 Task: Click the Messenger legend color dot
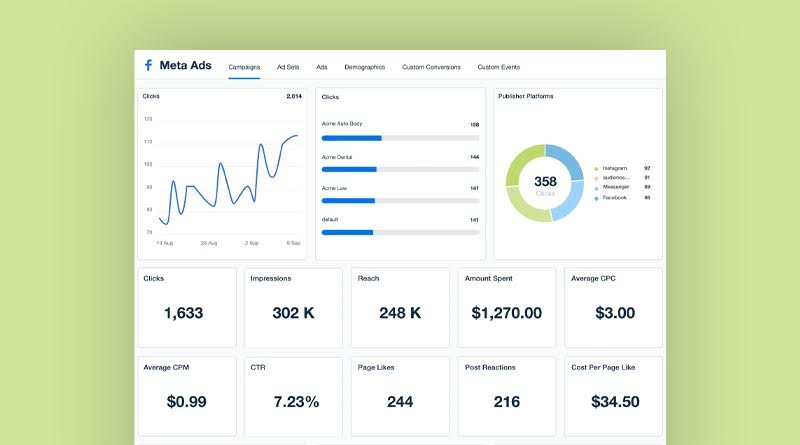pos(596,188)
